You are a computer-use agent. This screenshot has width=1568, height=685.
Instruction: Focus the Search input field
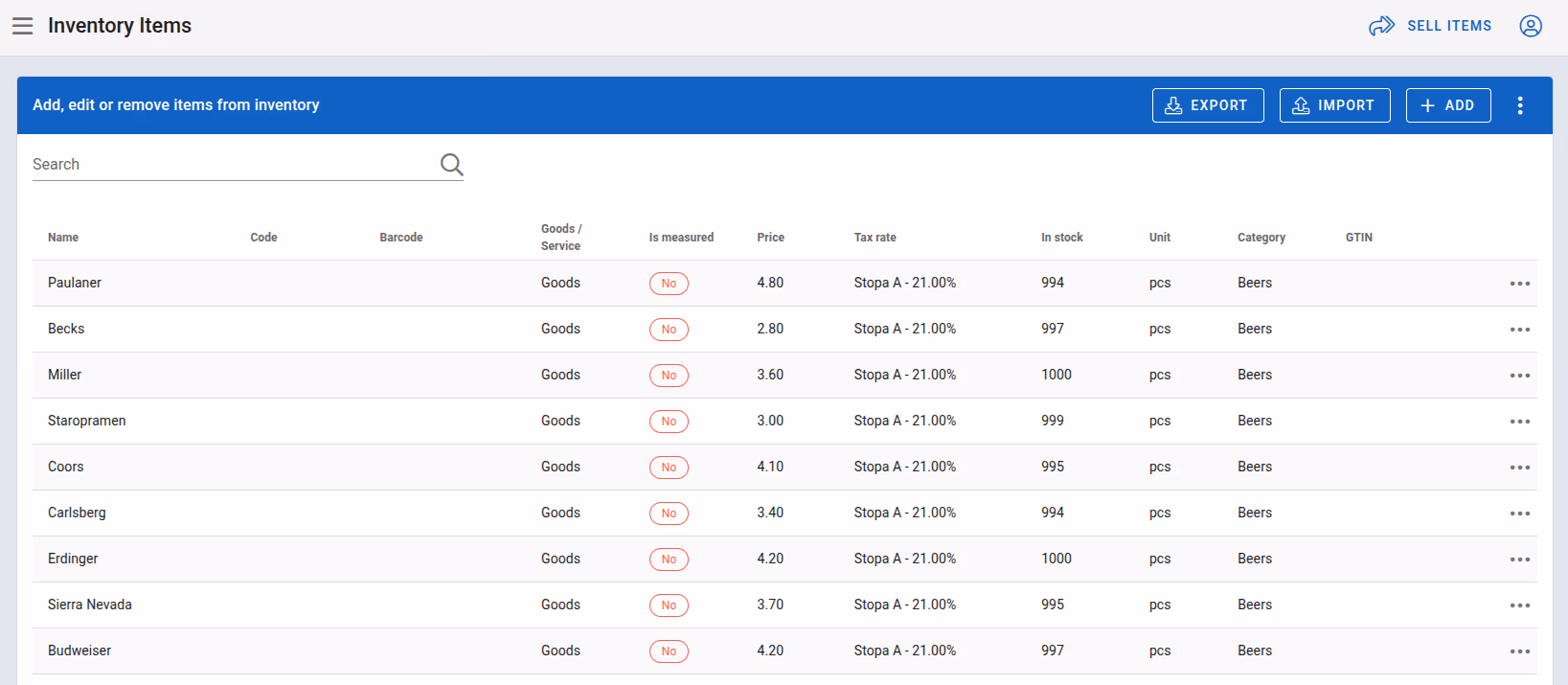pyautogui.click(x=235, y=165)
